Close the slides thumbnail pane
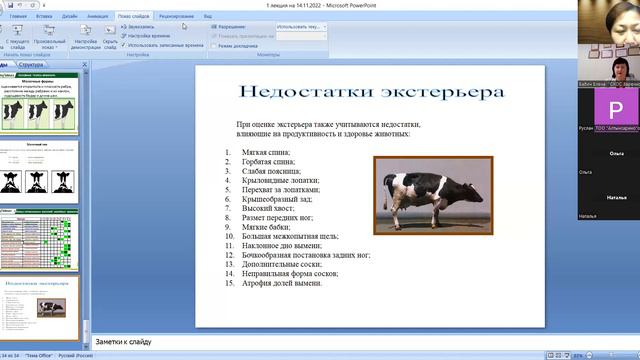 click(x=84, y=64)
